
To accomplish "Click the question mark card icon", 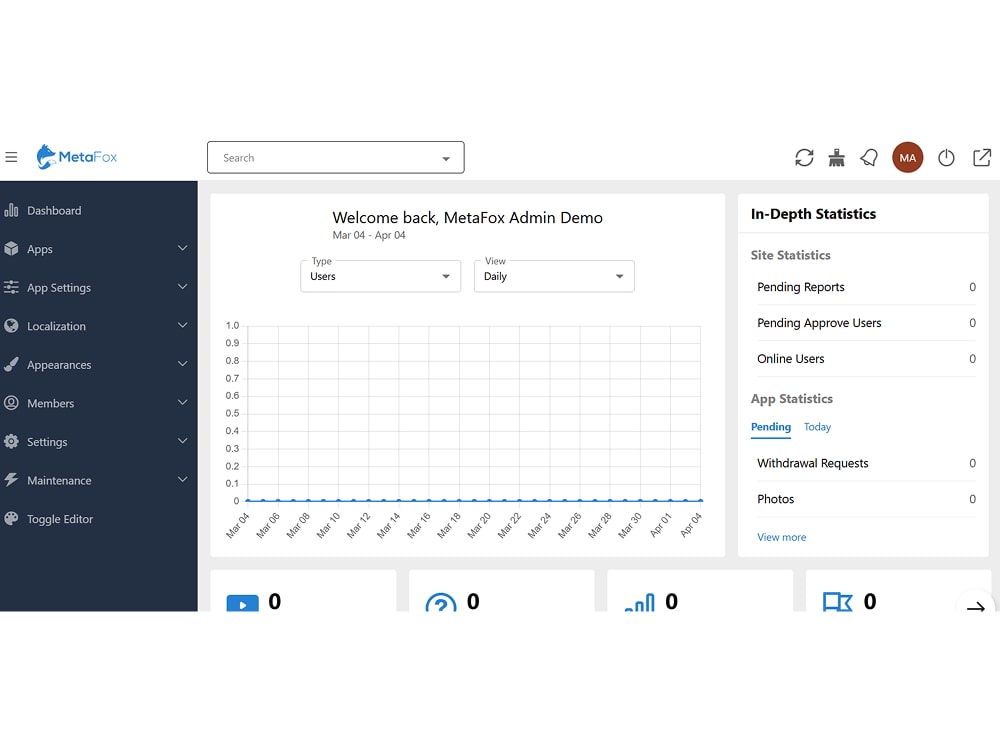I will [x=441, y=603].
